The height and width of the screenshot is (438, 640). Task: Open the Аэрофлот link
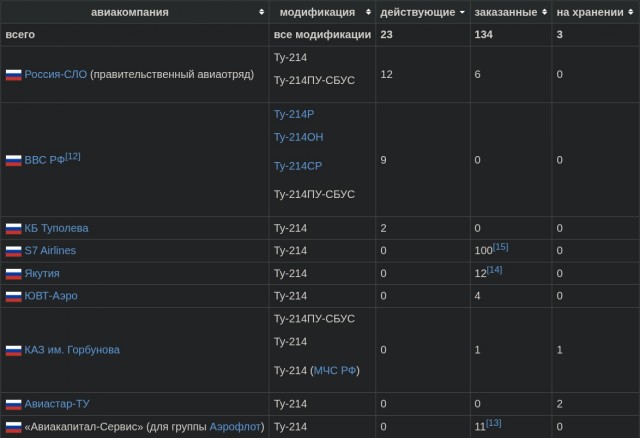pos(235,427)
